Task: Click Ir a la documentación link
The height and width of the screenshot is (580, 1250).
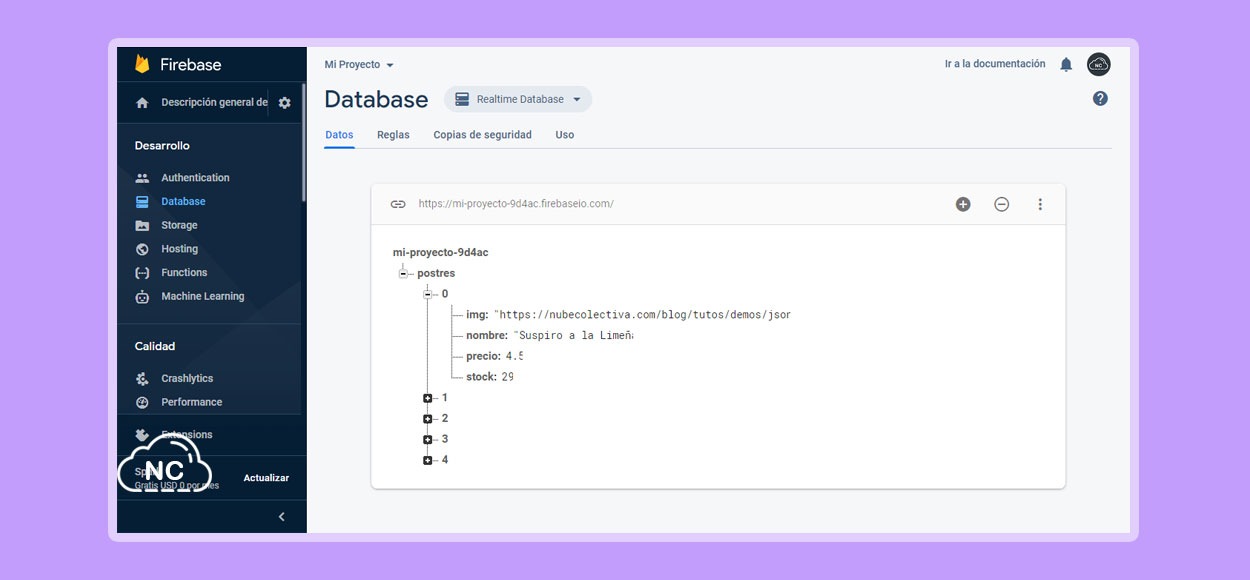Action: (x=995, y=64)
